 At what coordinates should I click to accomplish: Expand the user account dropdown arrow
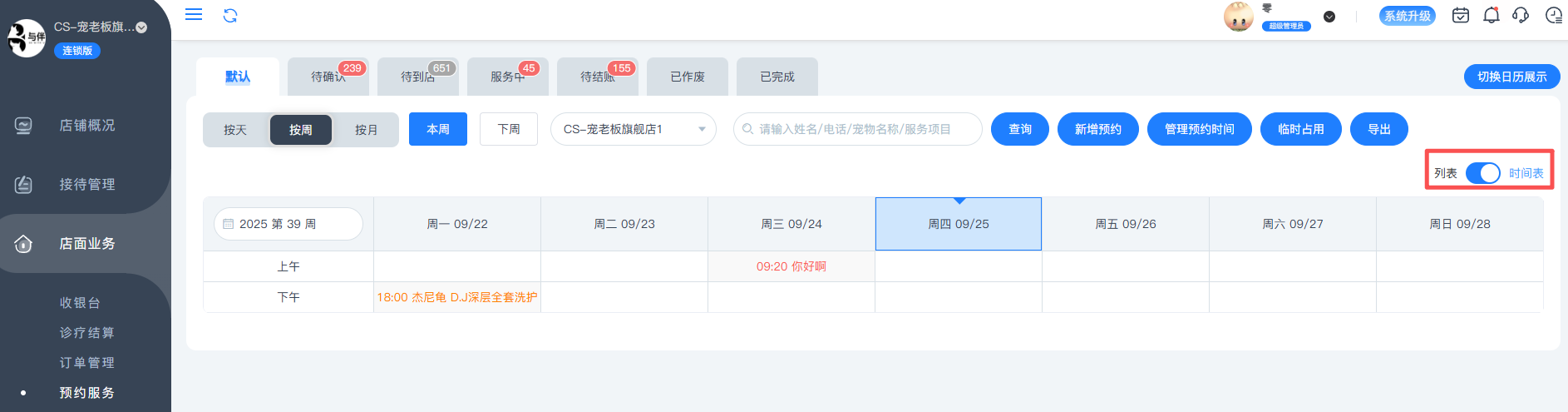pos(1329,17)
